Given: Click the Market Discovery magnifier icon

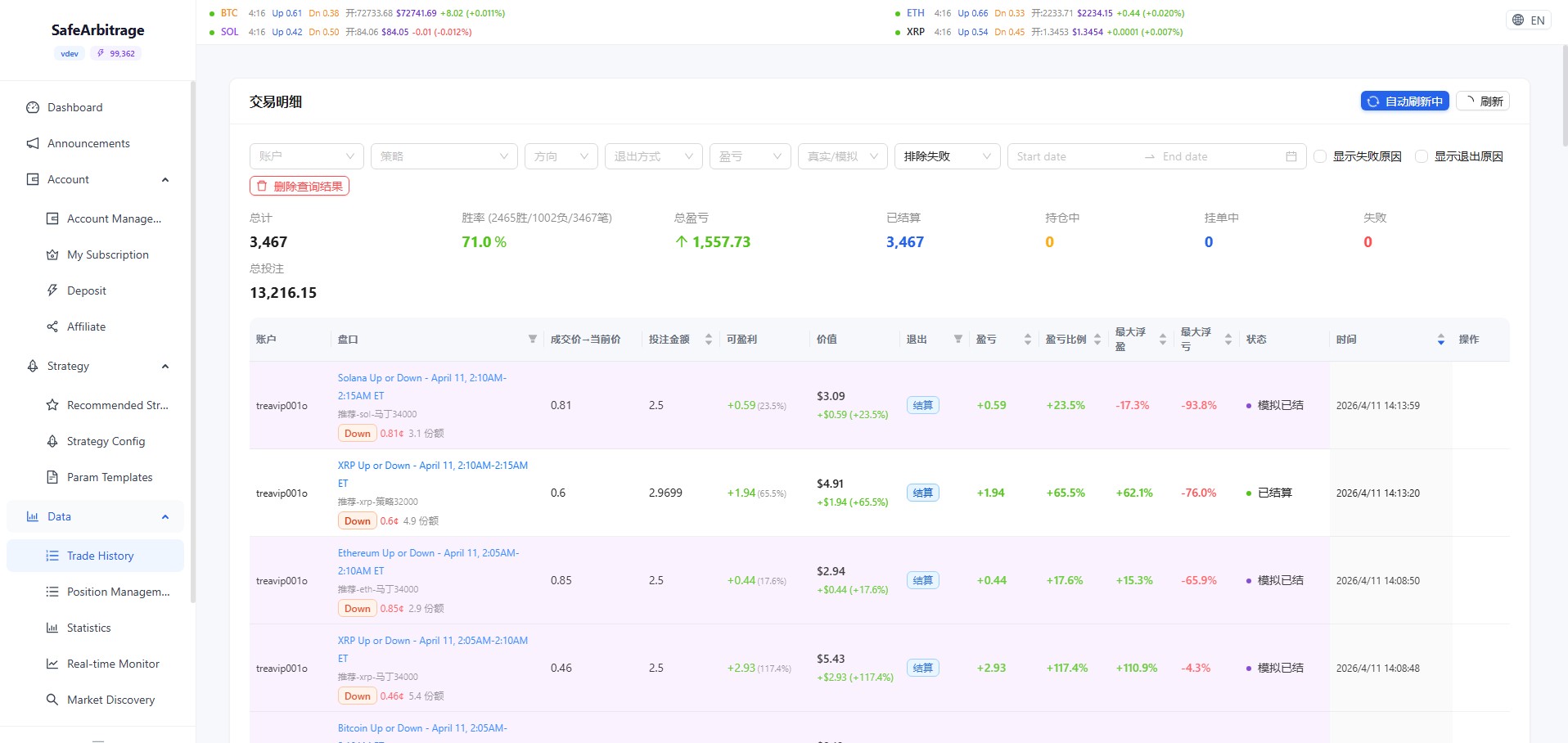Looking at the screenshot, I should 52,700.
